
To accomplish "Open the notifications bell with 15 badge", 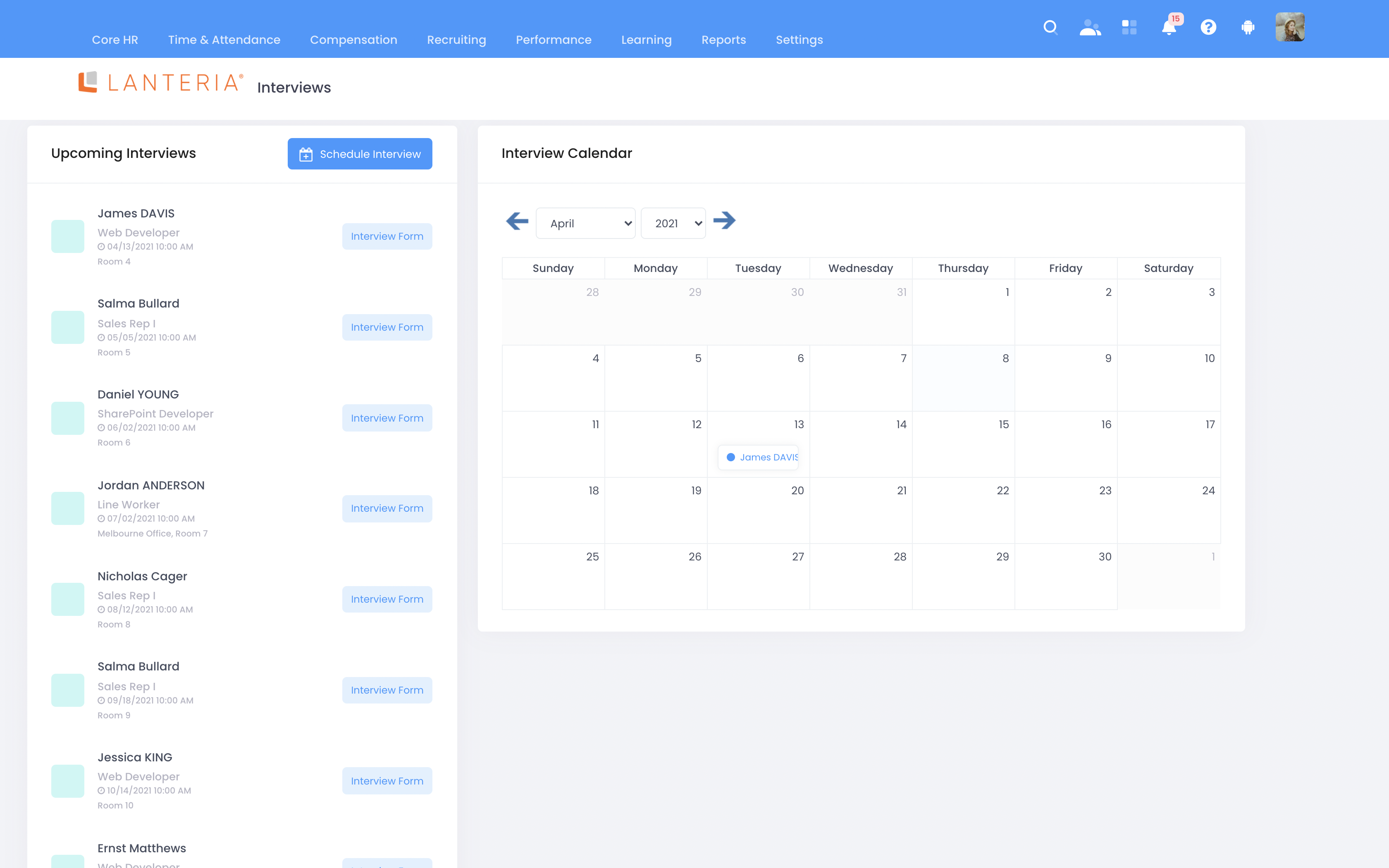I will pyautogui.click(x=1169, y=28).
